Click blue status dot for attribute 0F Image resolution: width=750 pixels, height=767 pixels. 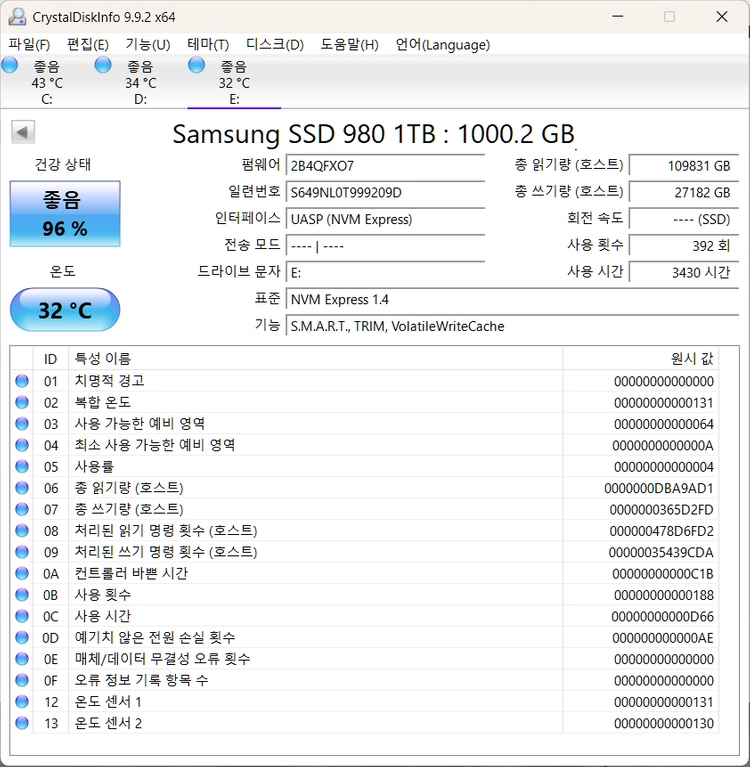click(x=22, y=680)
